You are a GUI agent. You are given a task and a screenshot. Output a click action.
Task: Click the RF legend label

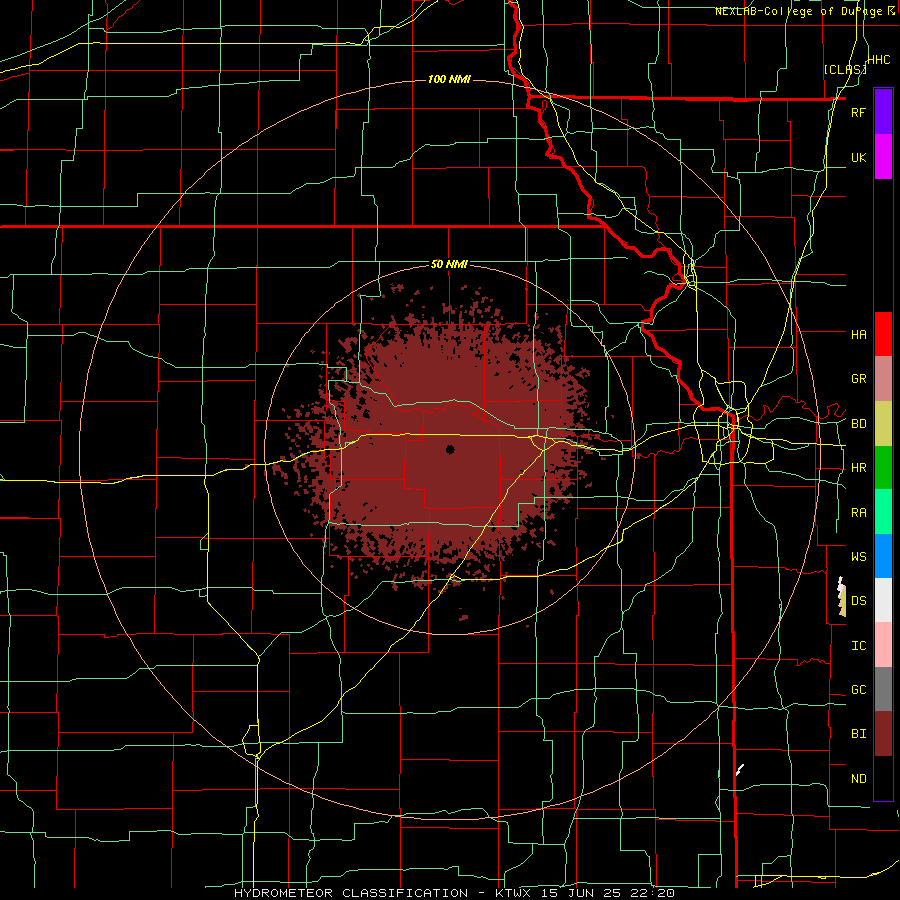(858, 112)
